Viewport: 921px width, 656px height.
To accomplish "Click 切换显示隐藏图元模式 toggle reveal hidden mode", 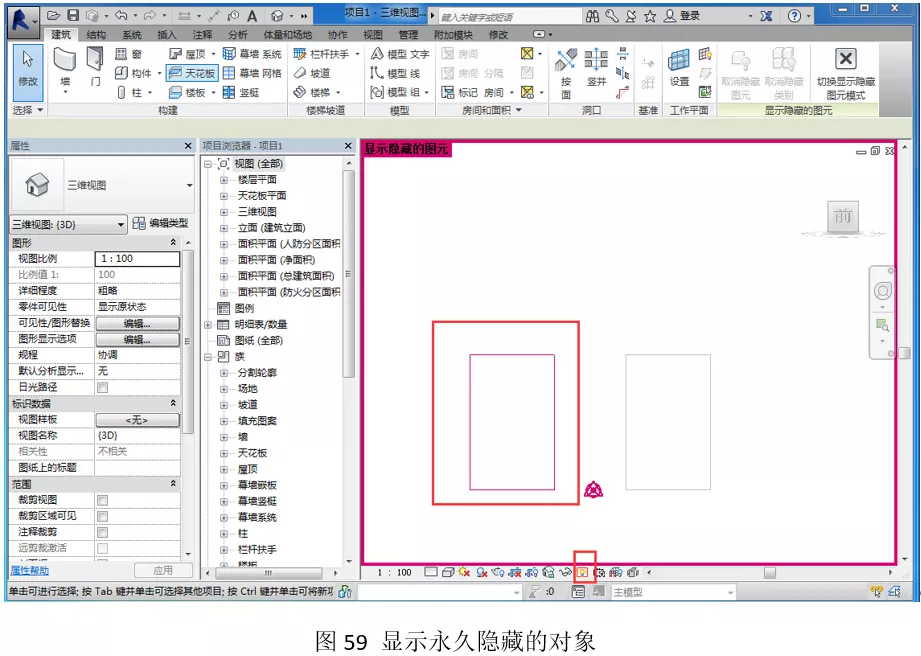I will (x=845, y=73).
